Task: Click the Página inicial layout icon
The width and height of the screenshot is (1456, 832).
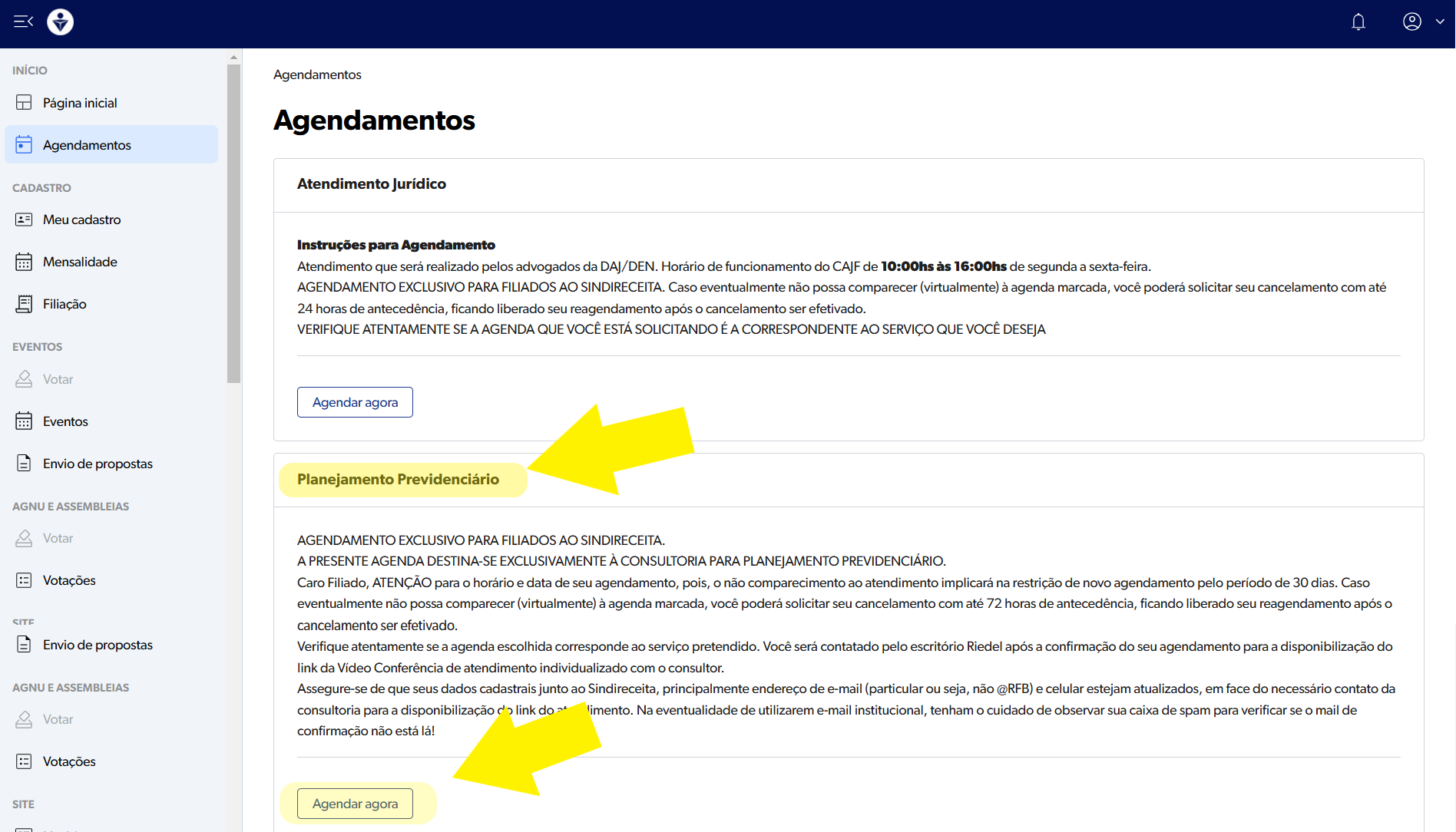Action: pos(24,103)
